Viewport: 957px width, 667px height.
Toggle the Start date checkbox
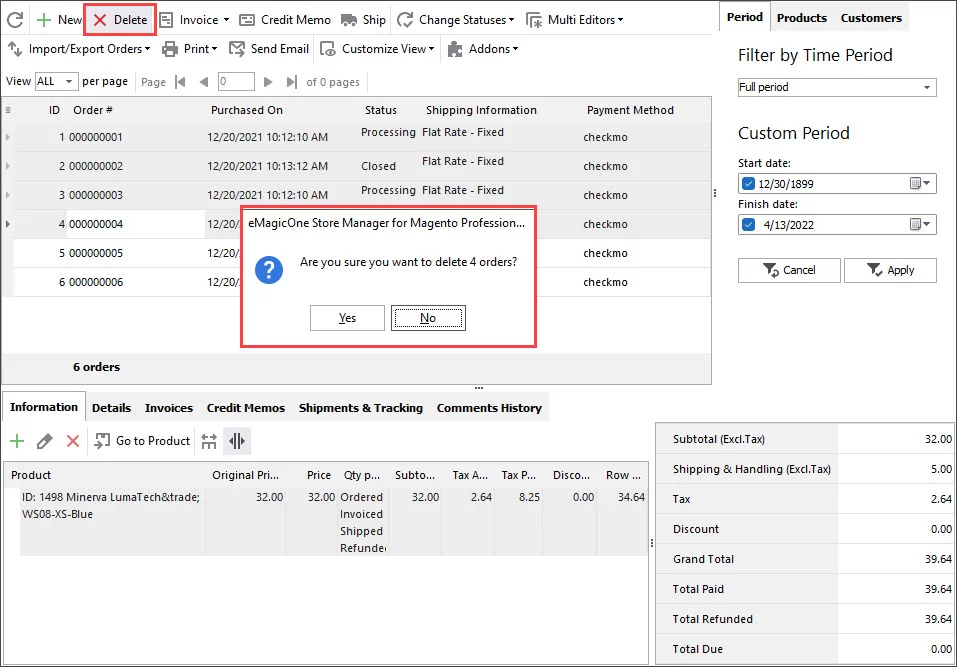pos(748,184)
